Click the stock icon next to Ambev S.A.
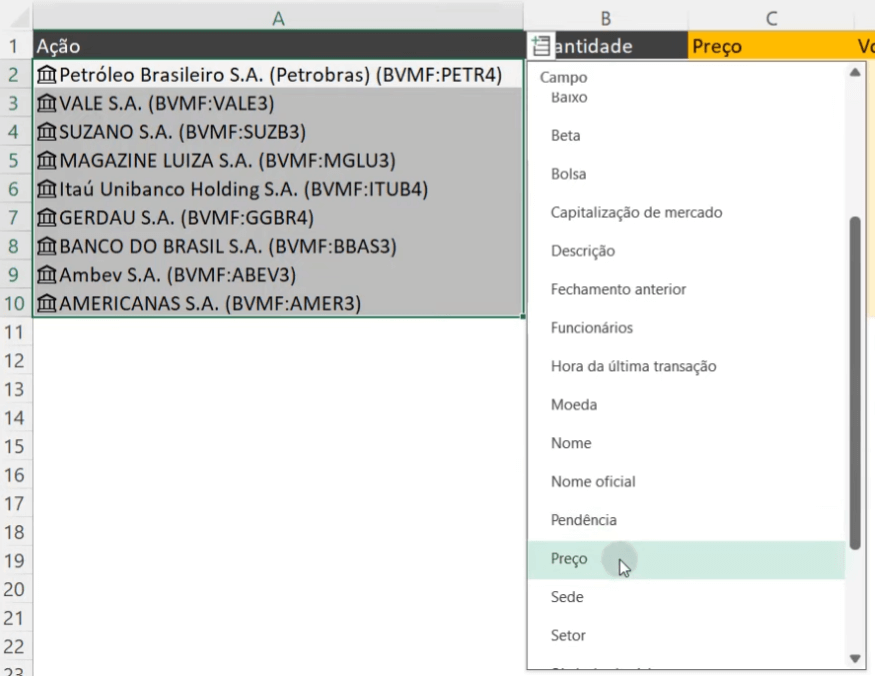 47,275
